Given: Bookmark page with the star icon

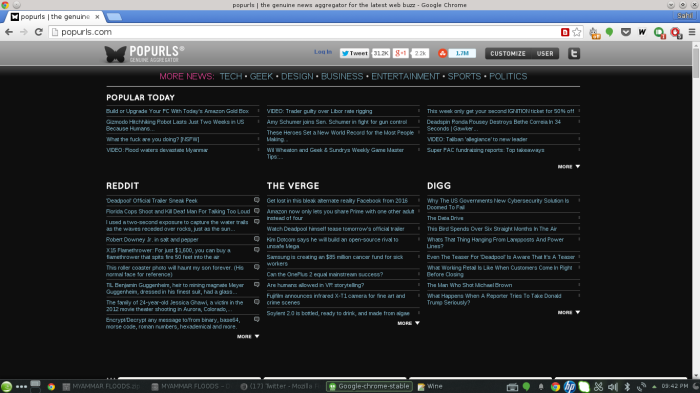Looking at the screenshot, I should pos(577,32).
